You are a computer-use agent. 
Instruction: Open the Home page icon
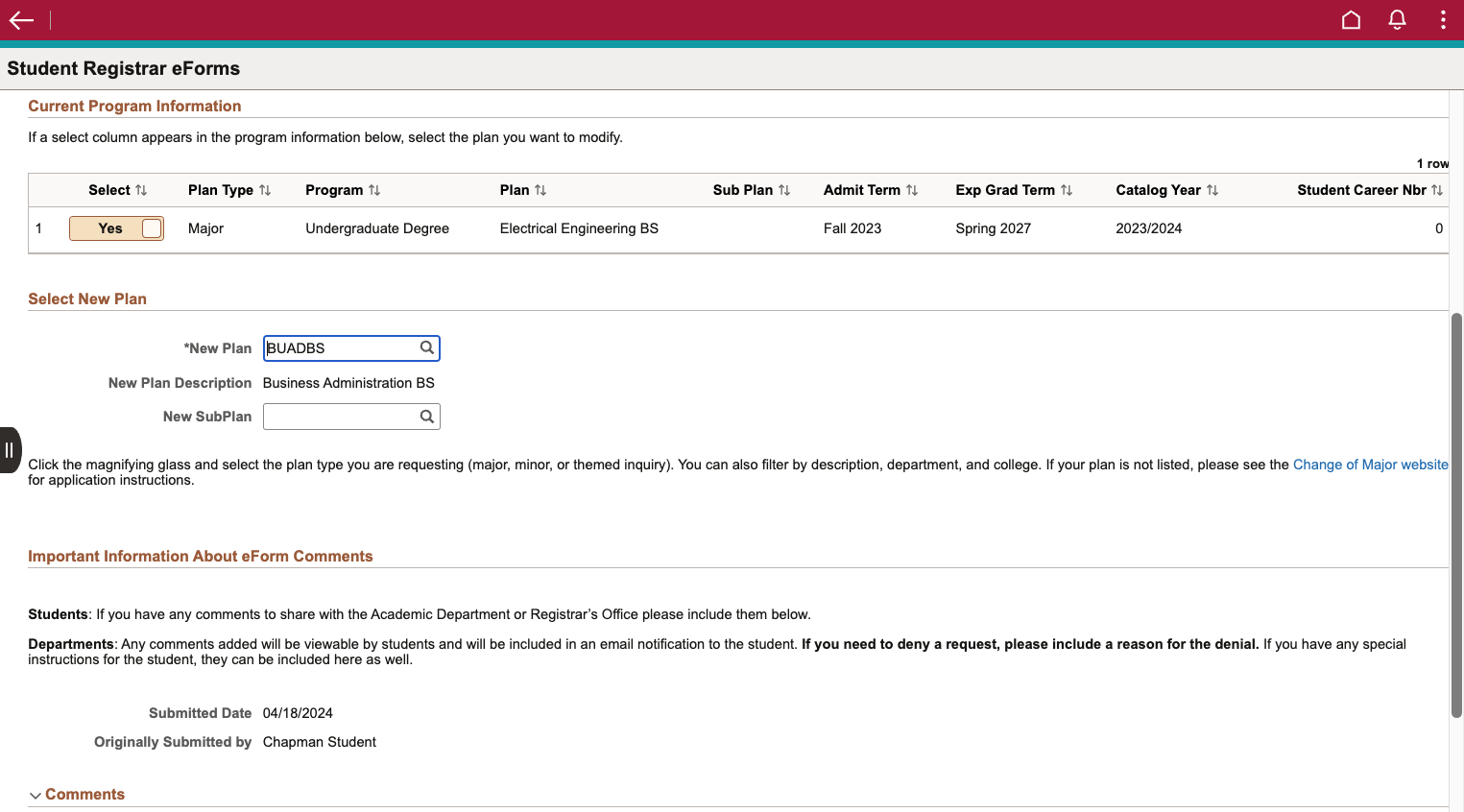point(1351,20)
